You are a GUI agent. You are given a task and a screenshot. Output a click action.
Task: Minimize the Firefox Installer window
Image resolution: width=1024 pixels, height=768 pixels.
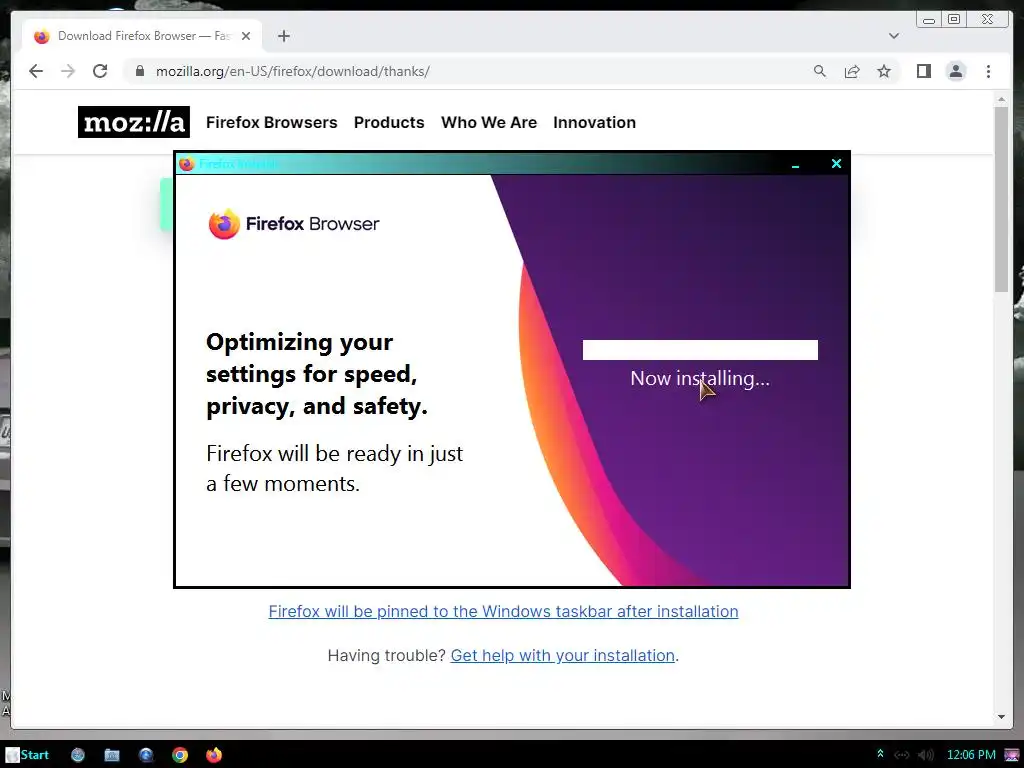click(x=795, y=164)
